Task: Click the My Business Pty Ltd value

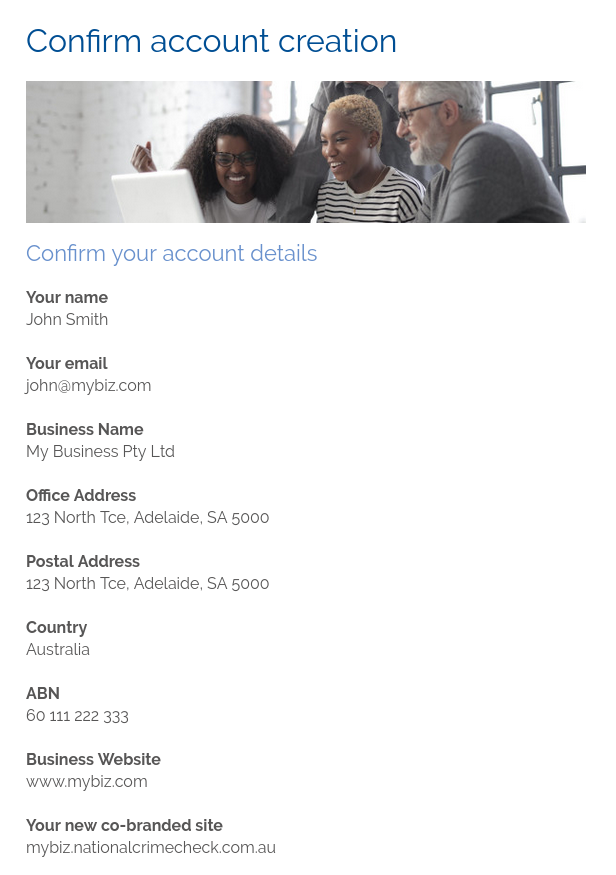Action: [x=100, y=452]
